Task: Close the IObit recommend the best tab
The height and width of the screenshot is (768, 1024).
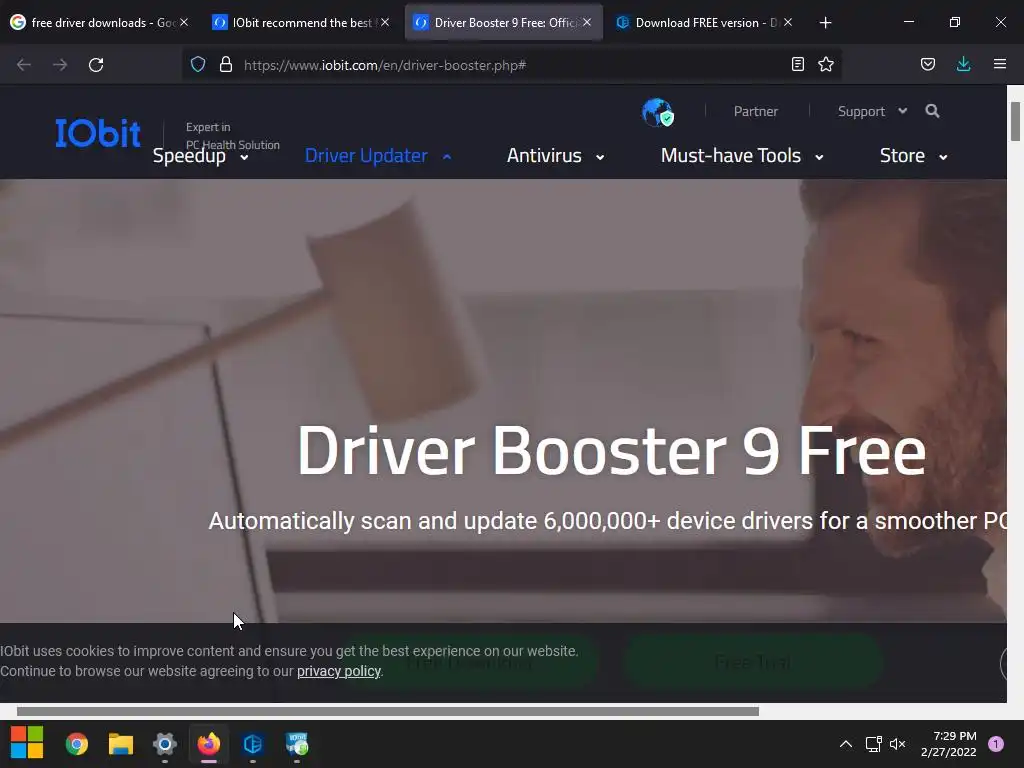Action: pos(385,22)
